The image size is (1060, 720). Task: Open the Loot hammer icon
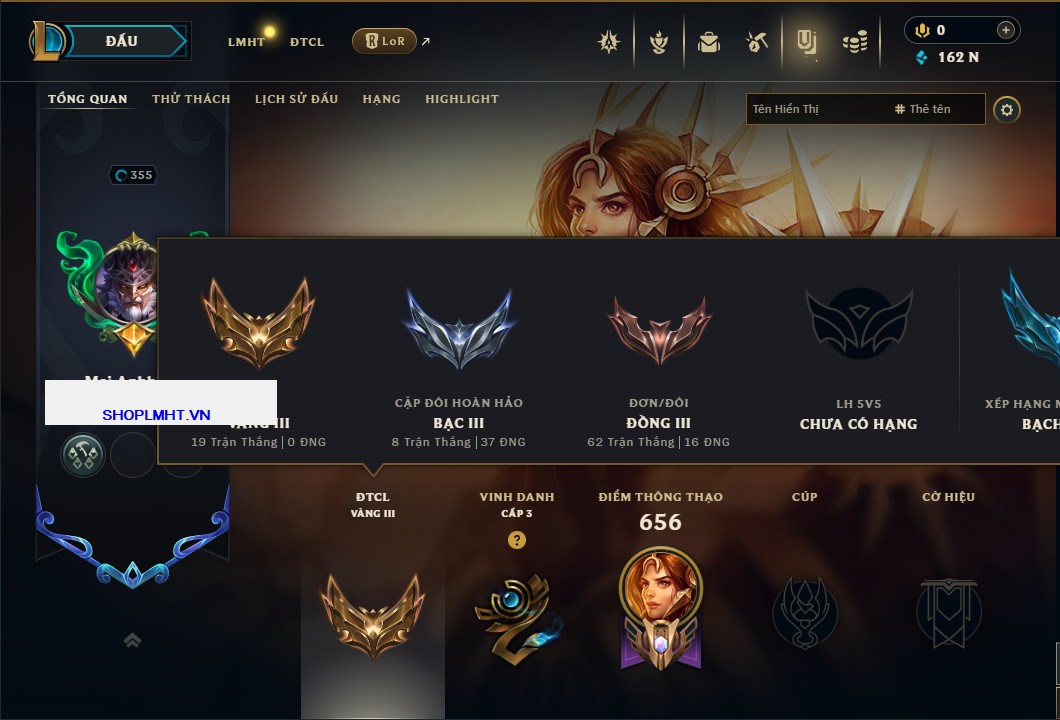click(x=757, y=42)
